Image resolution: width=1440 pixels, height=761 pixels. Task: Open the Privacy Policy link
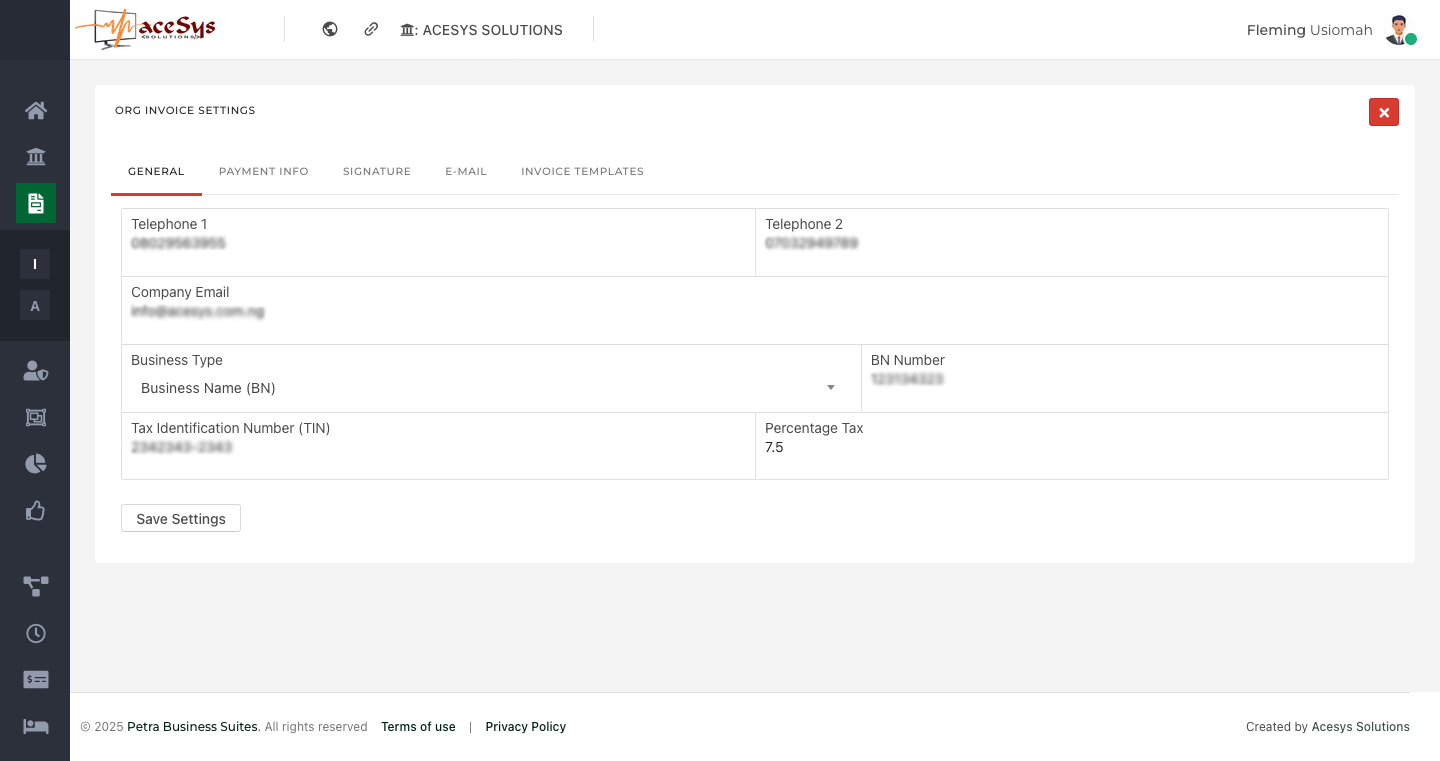click(525, 727)
